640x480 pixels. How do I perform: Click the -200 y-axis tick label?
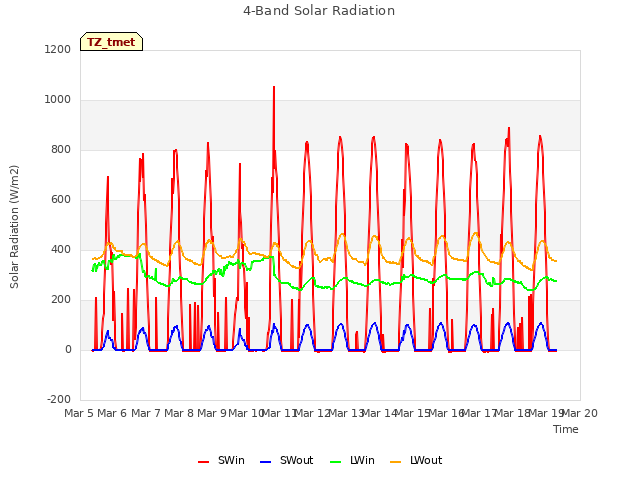pyautogui.click(x=59, y=399)
